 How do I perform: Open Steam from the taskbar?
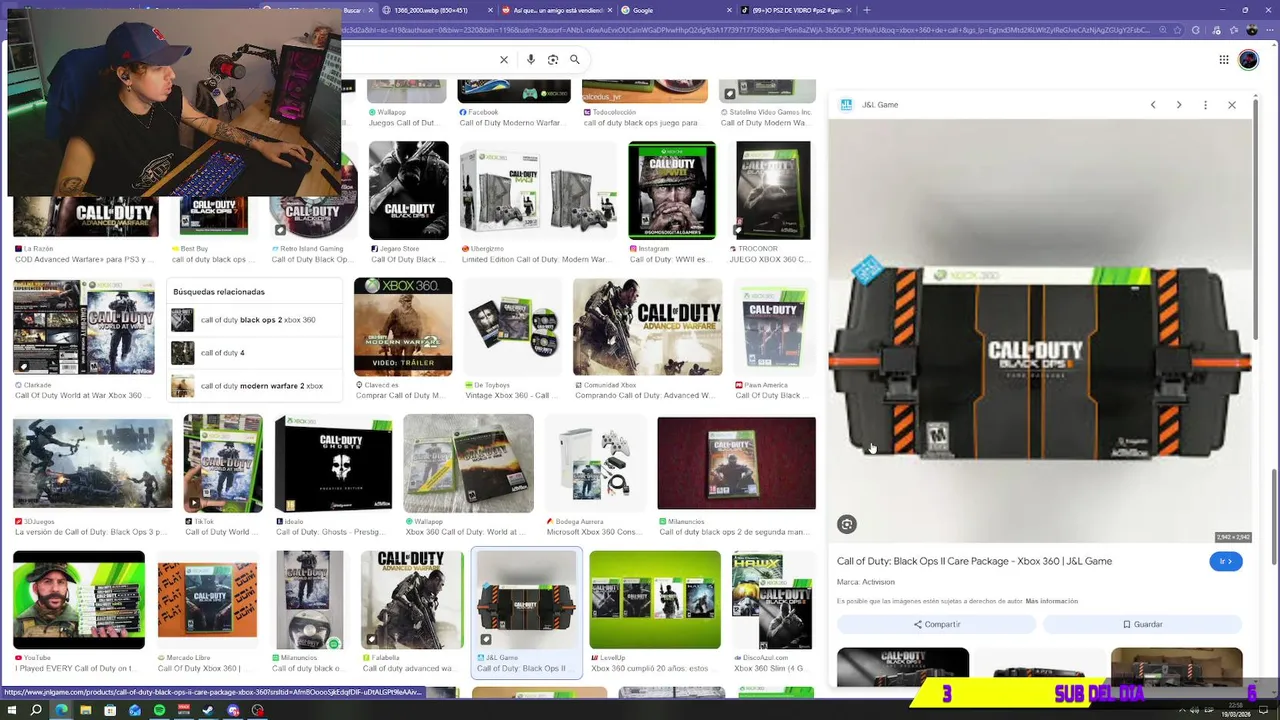(208, 711)
